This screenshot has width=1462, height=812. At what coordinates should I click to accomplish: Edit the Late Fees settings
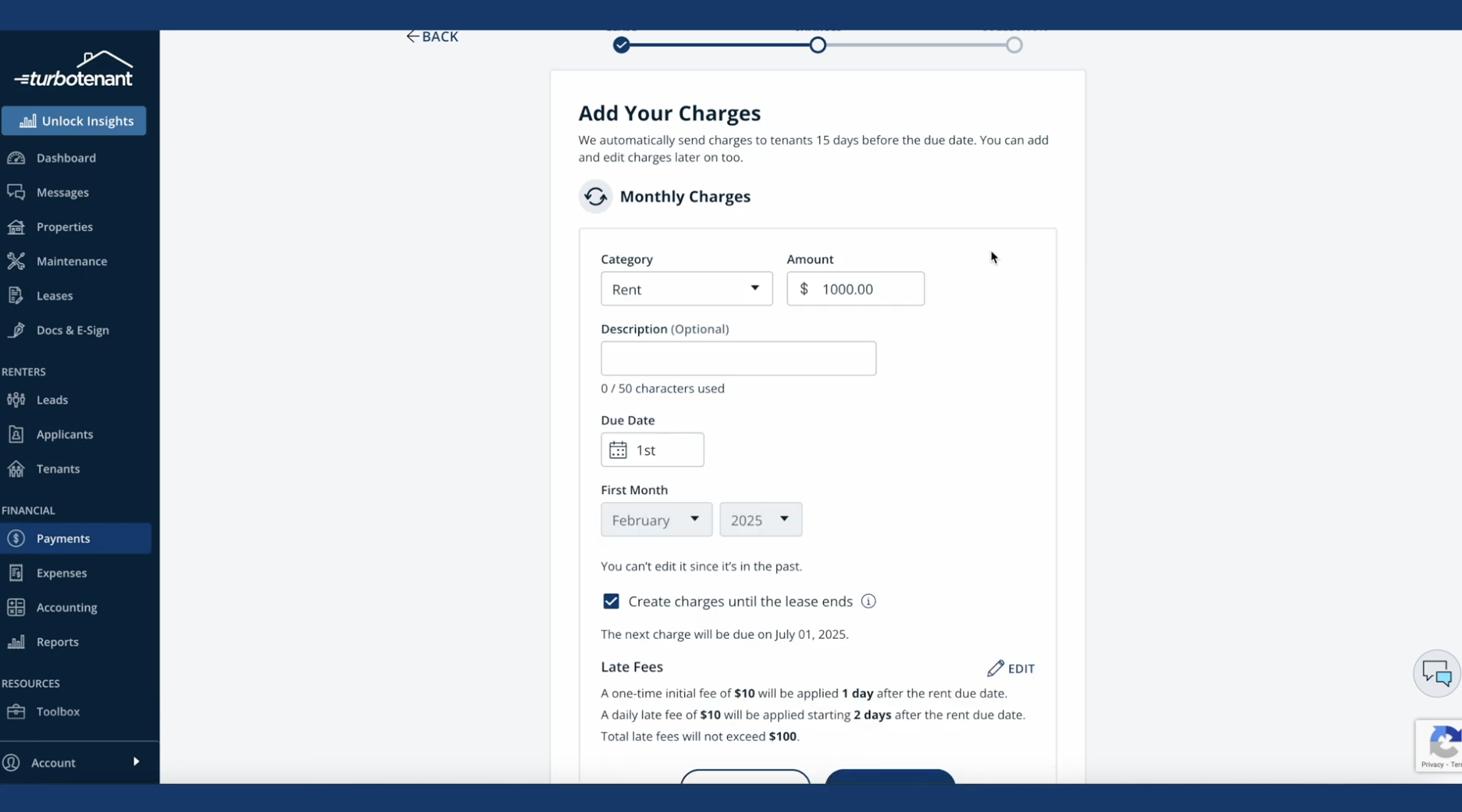pyautogui.click(x=1011, y=668)
